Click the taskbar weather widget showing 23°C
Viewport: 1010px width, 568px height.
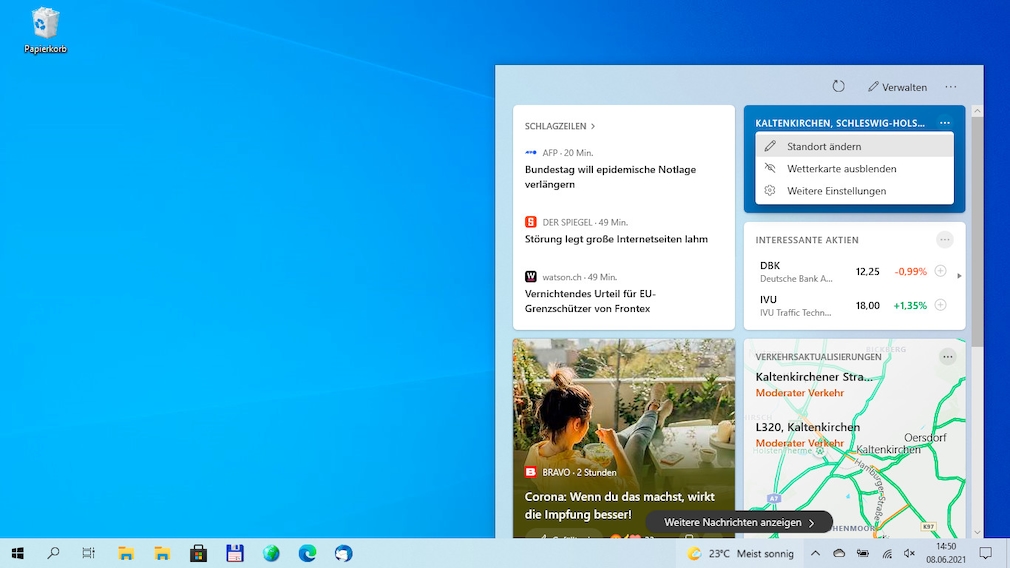738,553
